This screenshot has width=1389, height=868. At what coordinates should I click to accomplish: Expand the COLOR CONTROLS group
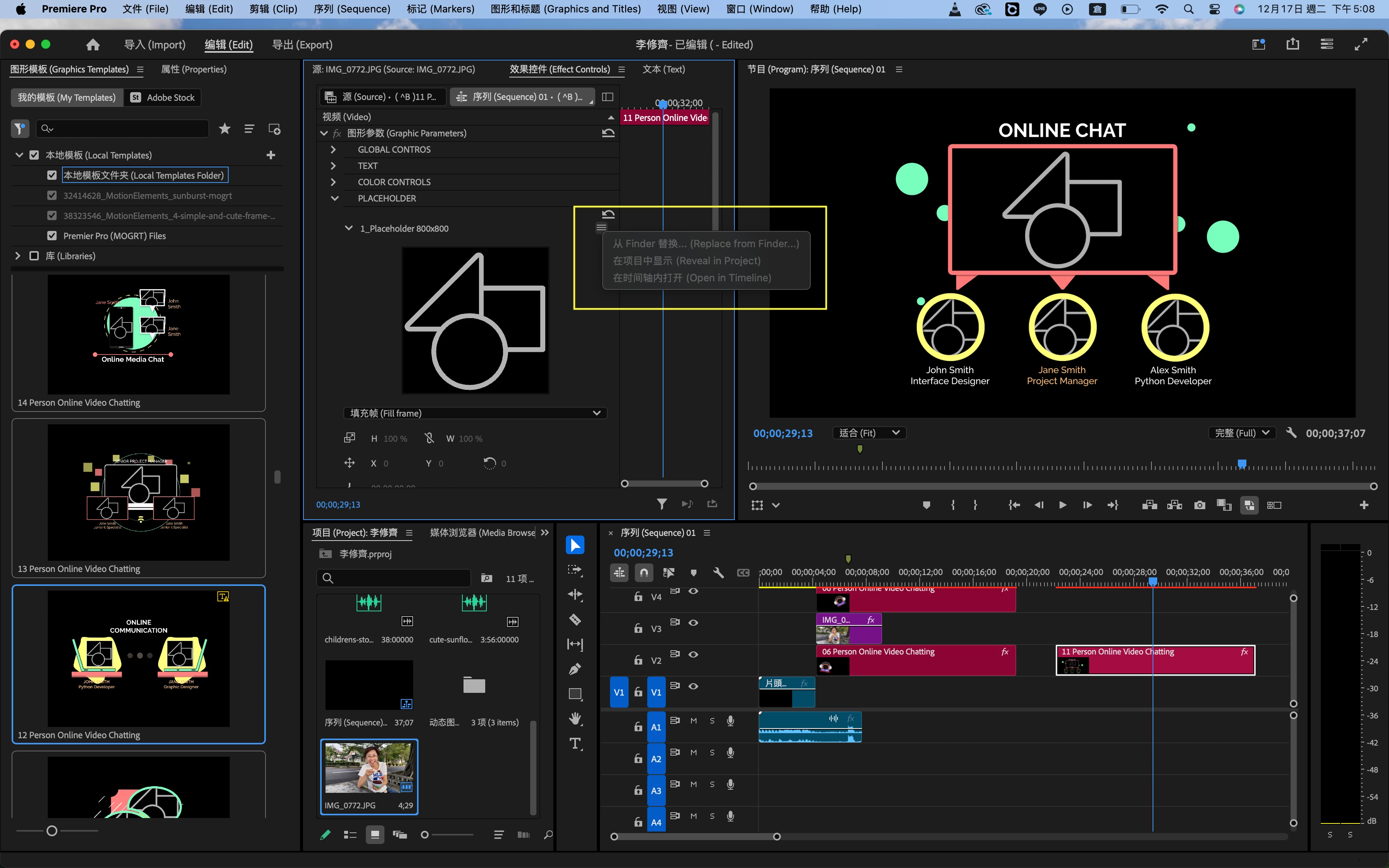click(x=333, y=182)
